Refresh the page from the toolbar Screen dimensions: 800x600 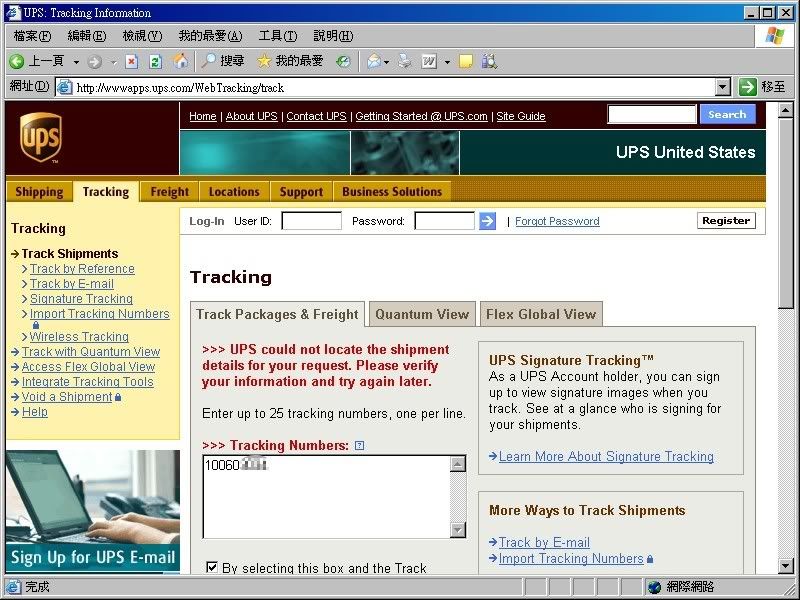pyautogui.click(x=156, y=62)
